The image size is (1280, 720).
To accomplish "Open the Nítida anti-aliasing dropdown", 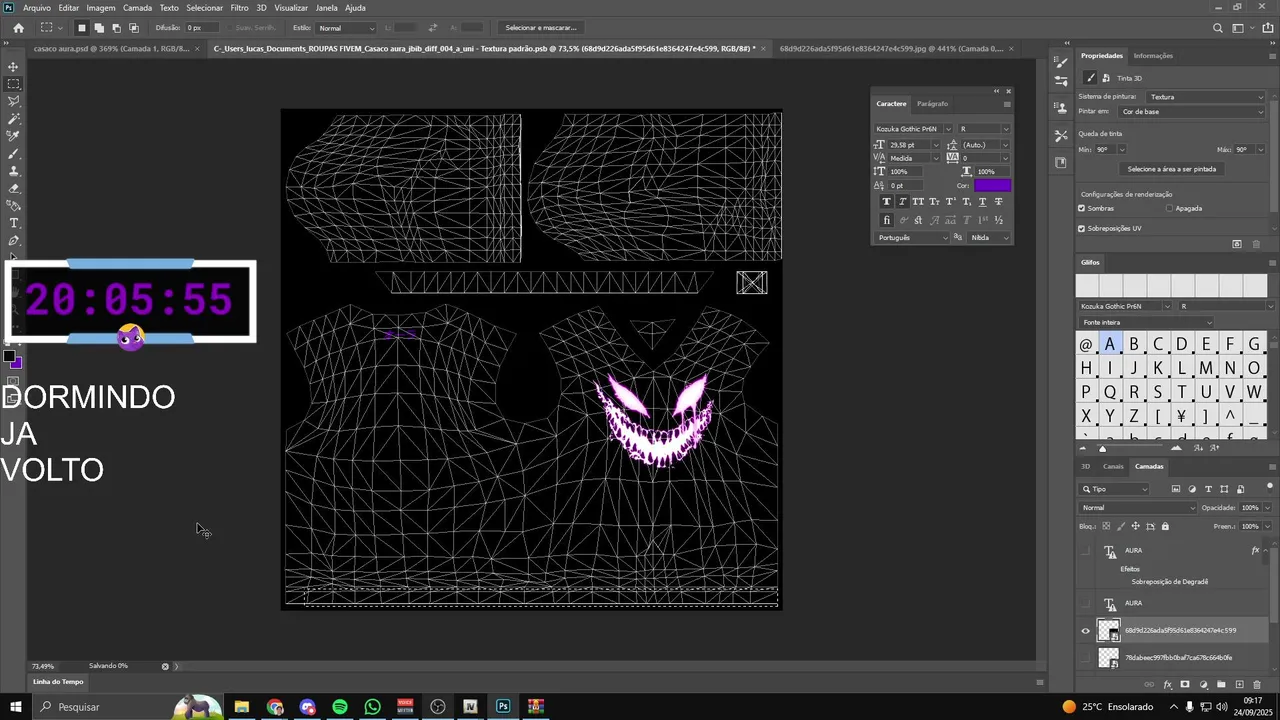I will pyautogui.click(x=989, y=238).
